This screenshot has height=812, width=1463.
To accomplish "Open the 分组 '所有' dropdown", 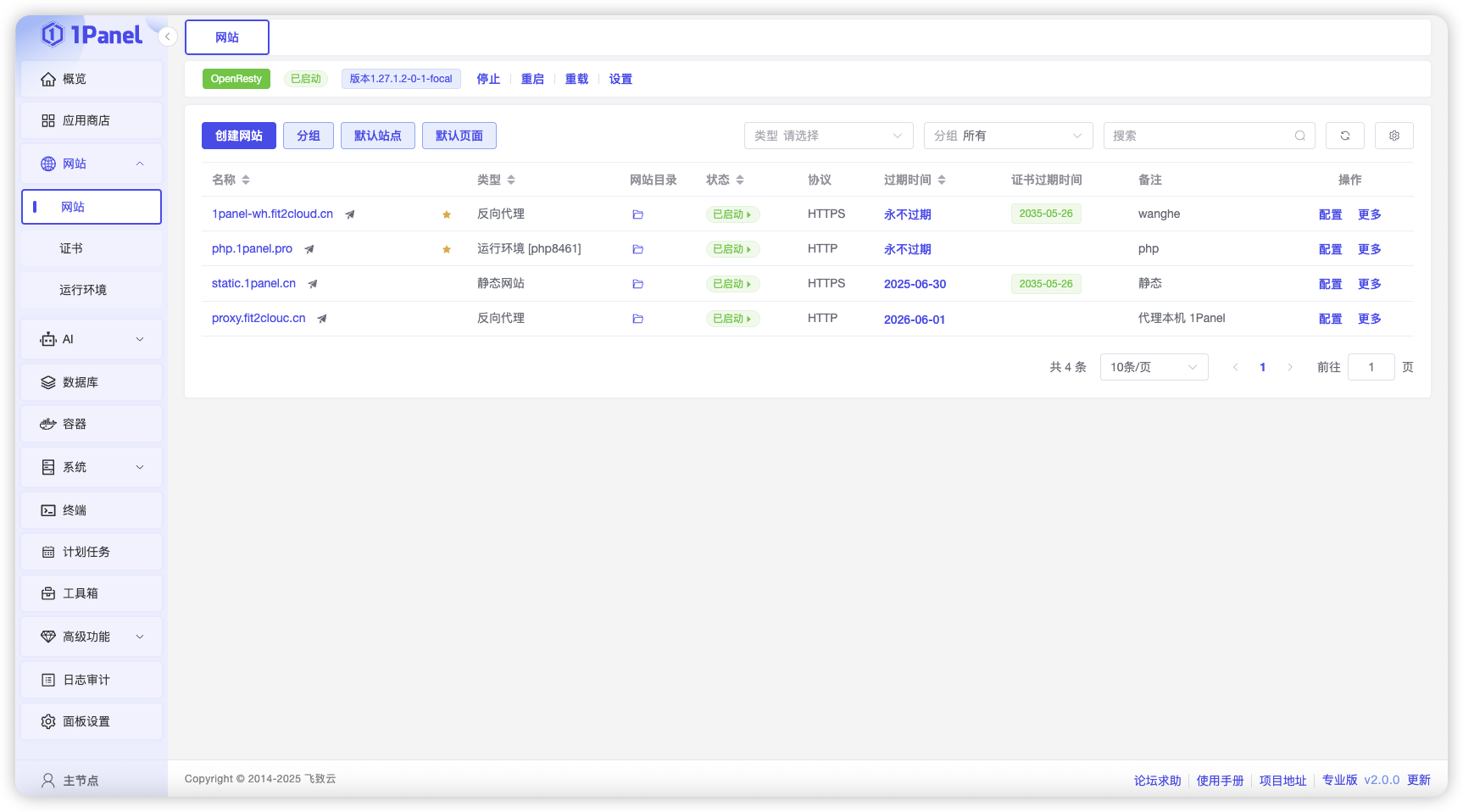I will [1008, 135].
